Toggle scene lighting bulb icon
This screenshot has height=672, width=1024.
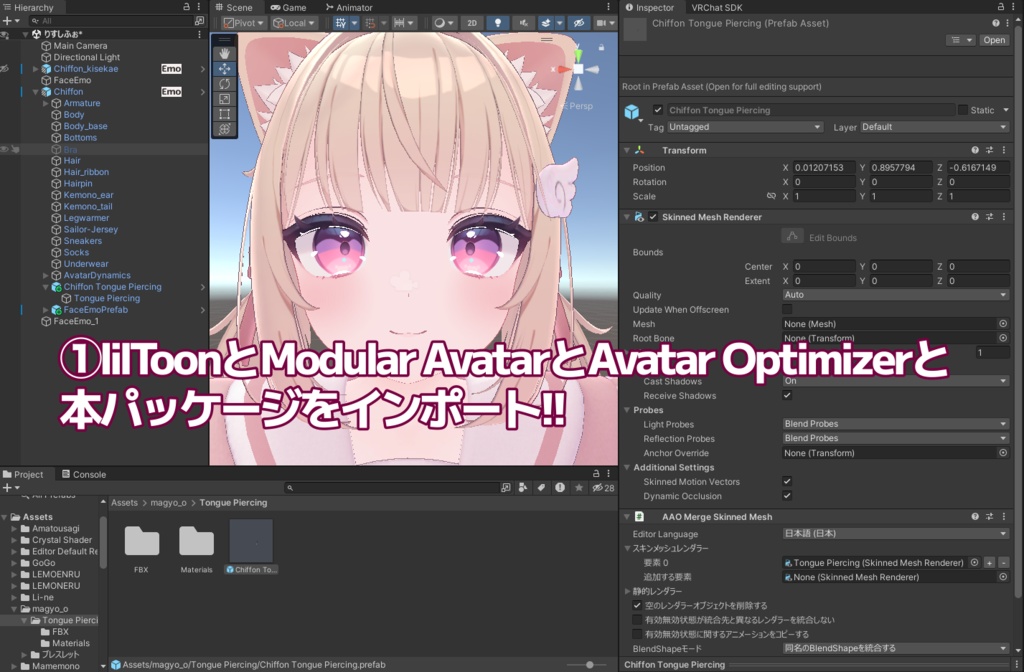(498, 23)
